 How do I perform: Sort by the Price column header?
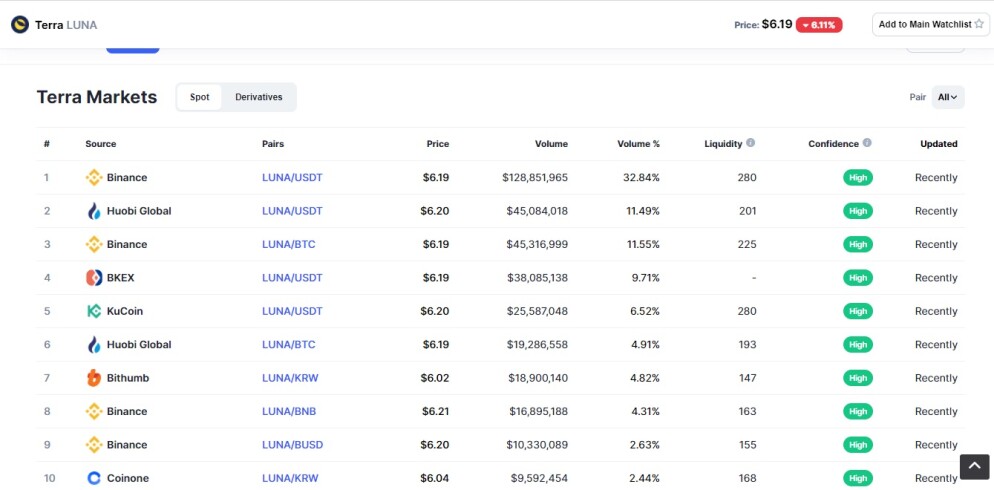[437, 144]
